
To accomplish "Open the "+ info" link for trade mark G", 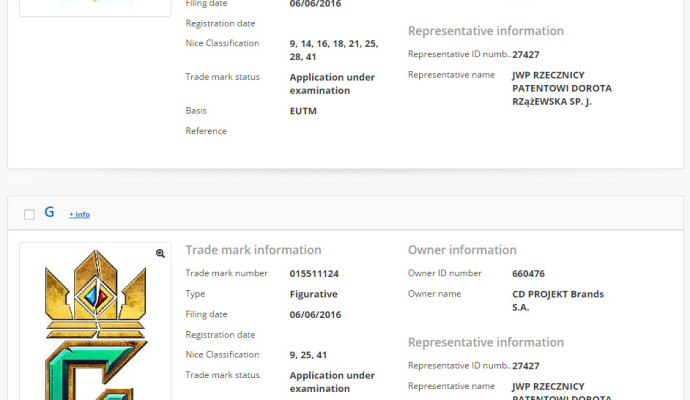I will 79,214.
